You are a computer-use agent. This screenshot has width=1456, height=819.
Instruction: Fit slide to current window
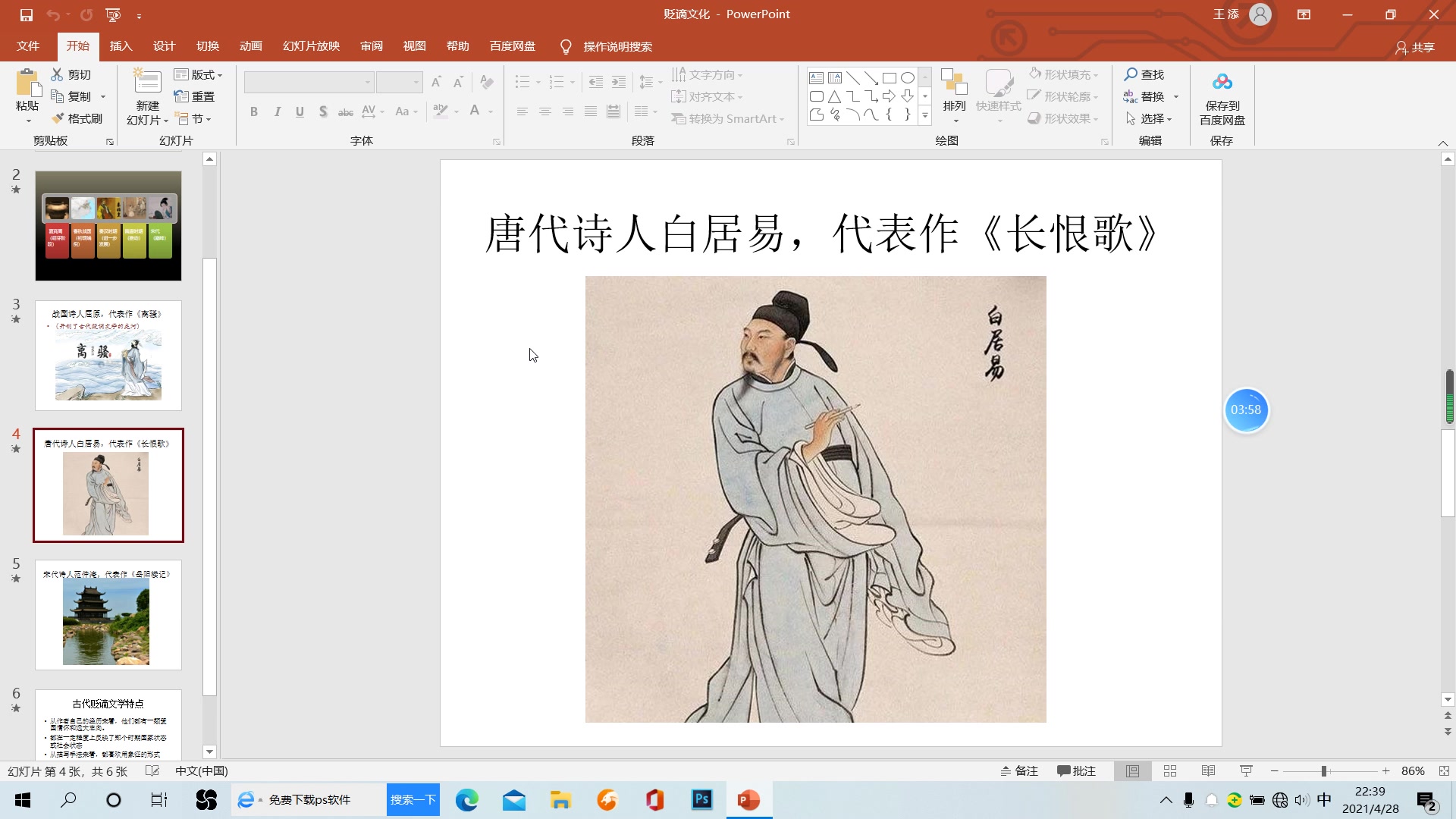pyautogui.click(x=1444, y=770)
